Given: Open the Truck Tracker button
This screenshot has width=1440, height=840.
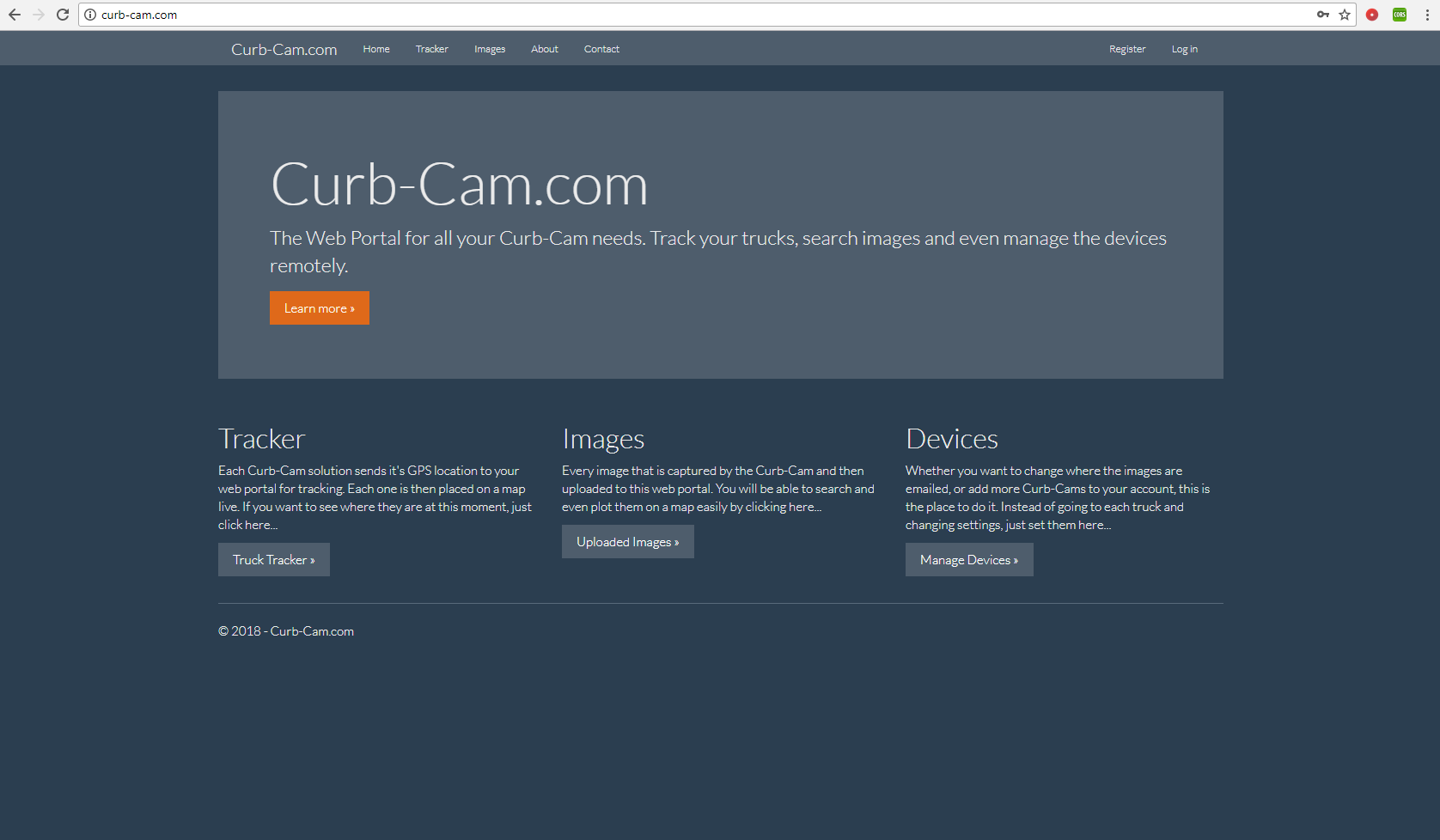Looking at the screenshot, I should (273, 560).
